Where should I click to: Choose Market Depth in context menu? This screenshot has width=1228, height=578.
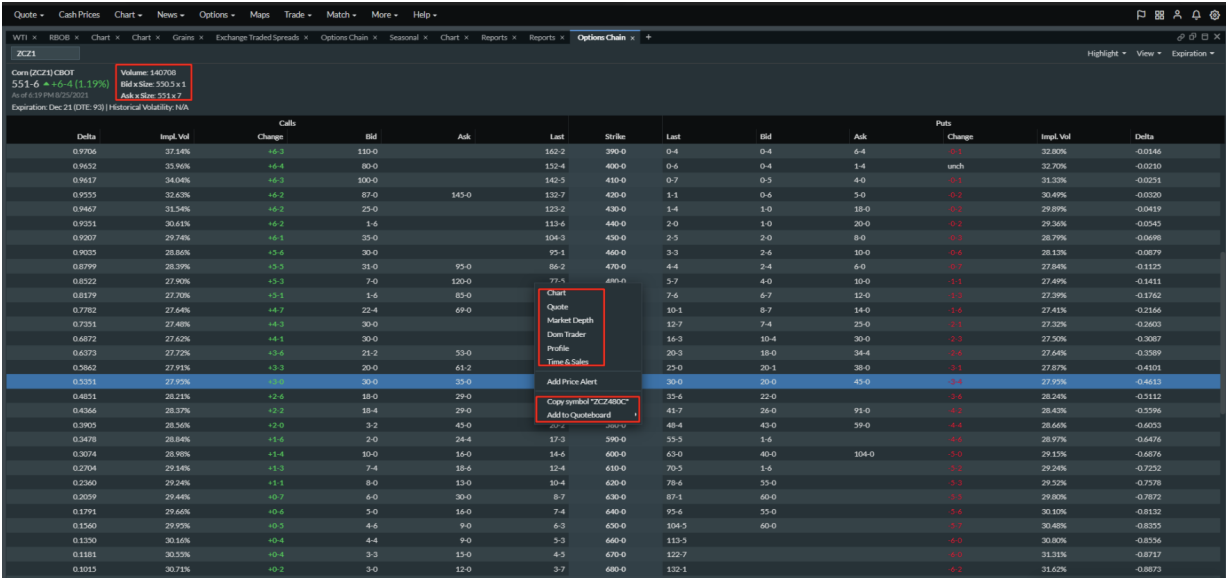[x=570, y=320]
